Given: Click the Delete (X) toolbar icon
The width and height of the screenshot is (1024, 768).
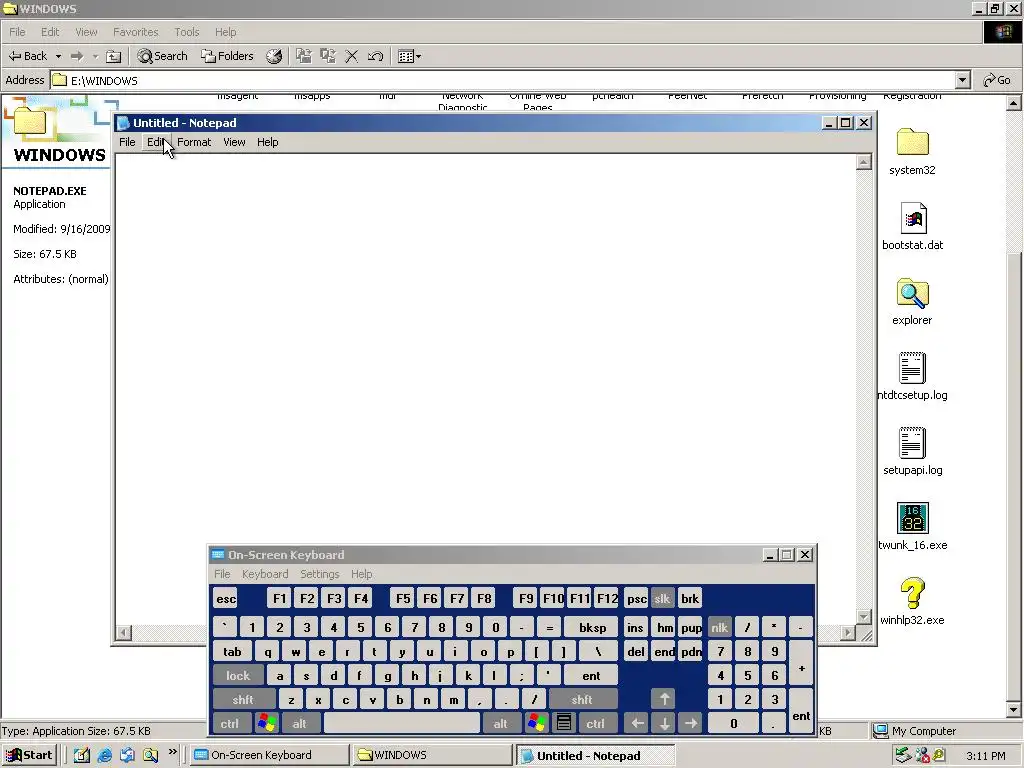Looking at the screenshot, I should [351, 56].
